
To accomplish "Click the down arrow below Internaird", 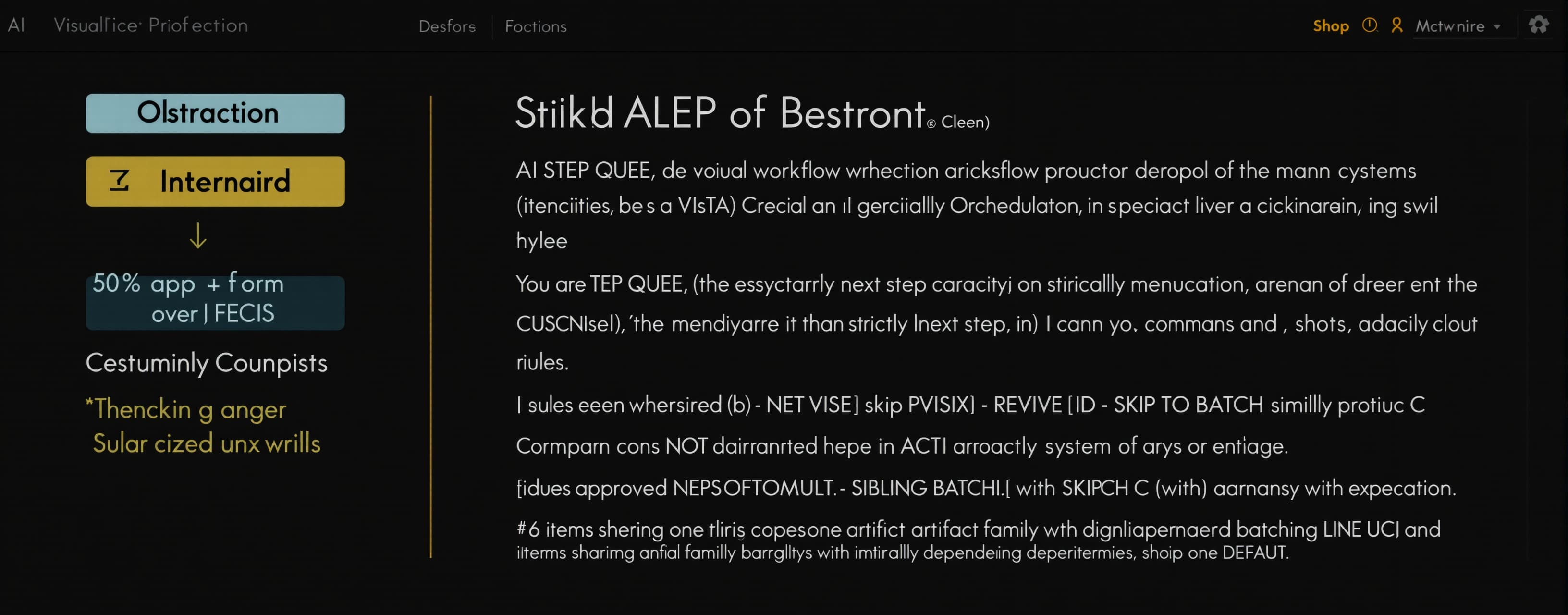I will click(x=198, y=235).
